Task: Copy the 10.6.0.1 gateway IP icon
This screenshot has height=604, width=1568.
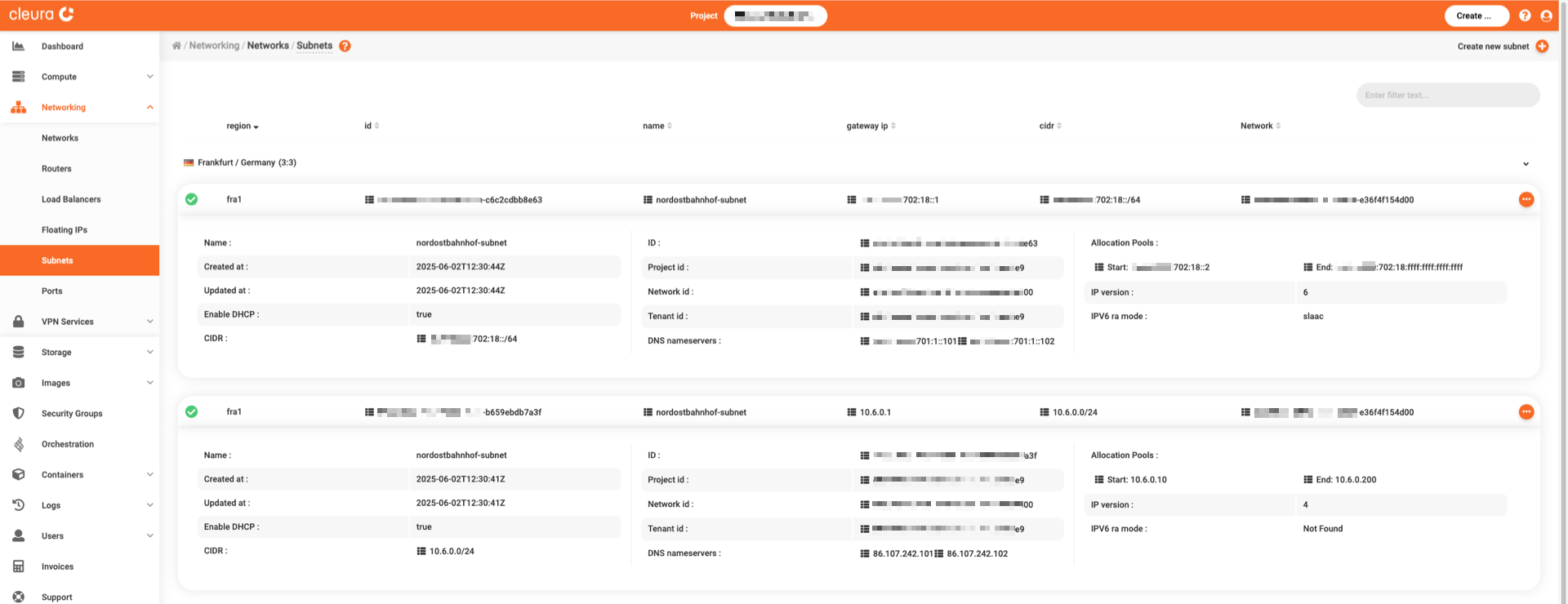Action: coord(852,412)
